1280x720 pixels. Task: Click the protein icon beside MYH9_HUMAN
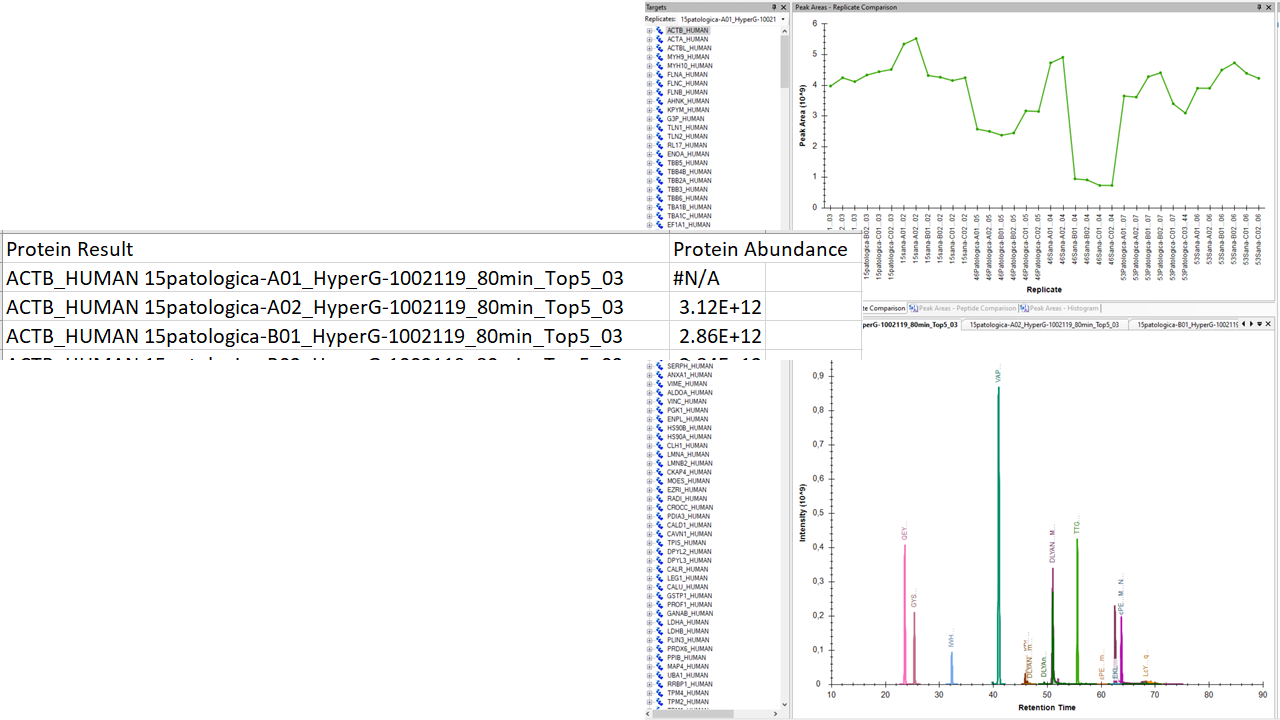(659, 57)
